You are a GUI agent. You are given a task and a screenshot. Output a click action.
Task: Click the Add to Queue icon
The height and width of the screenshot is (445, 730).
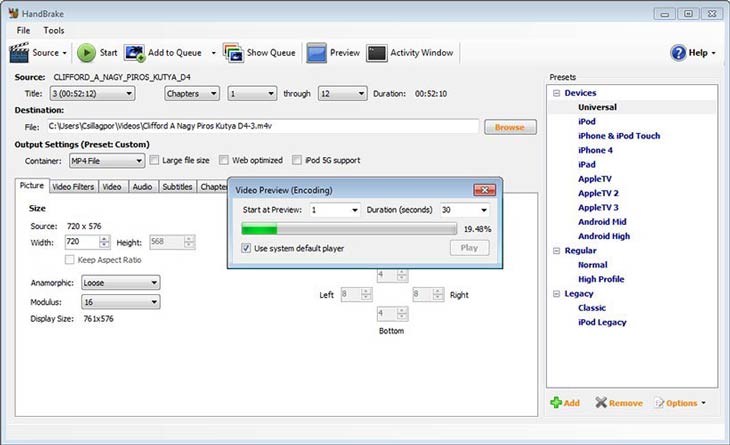[135, 53]
